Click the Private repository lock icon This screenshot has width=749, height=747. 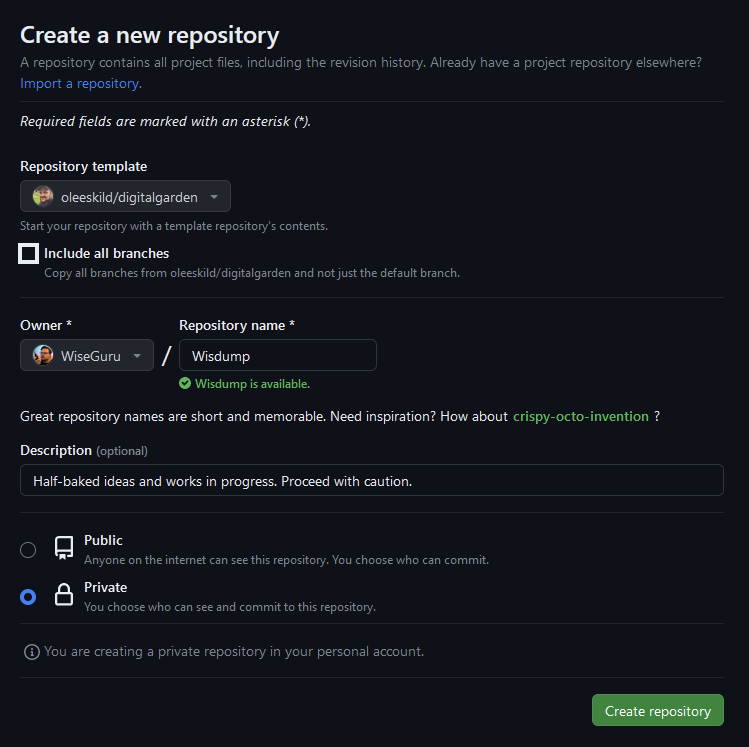point(64,596)
